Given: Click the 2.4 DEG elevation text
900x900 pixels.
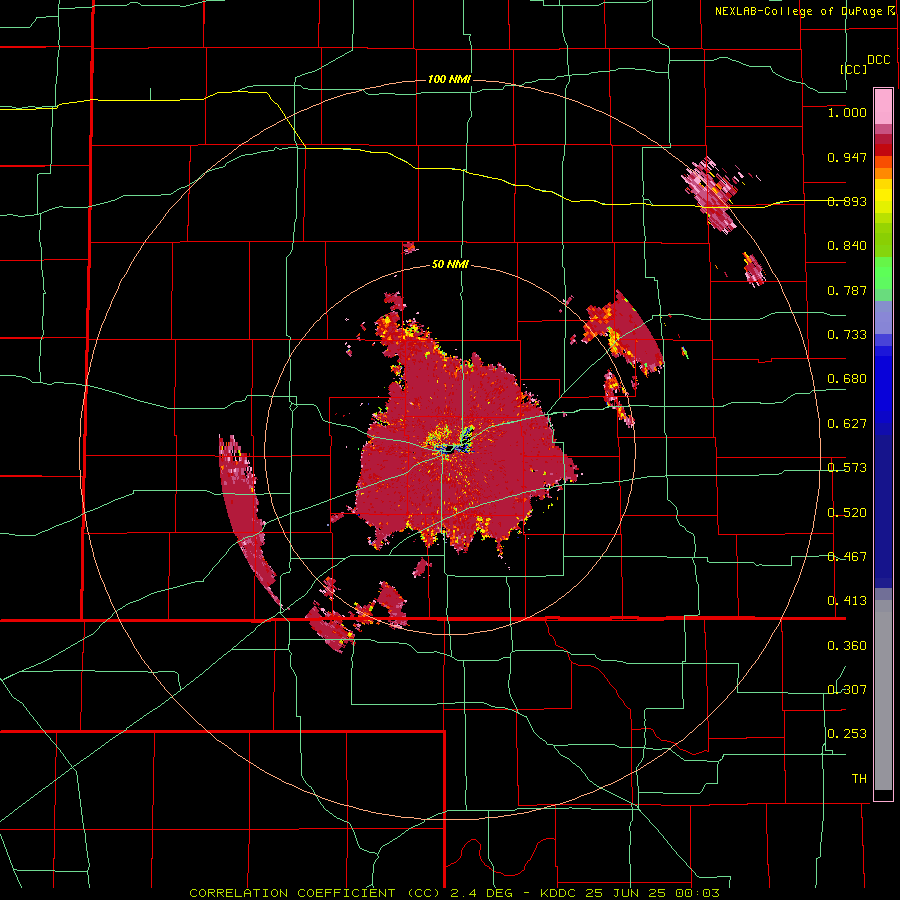Looking at the screenshot, I should click(x=480, y=893).
